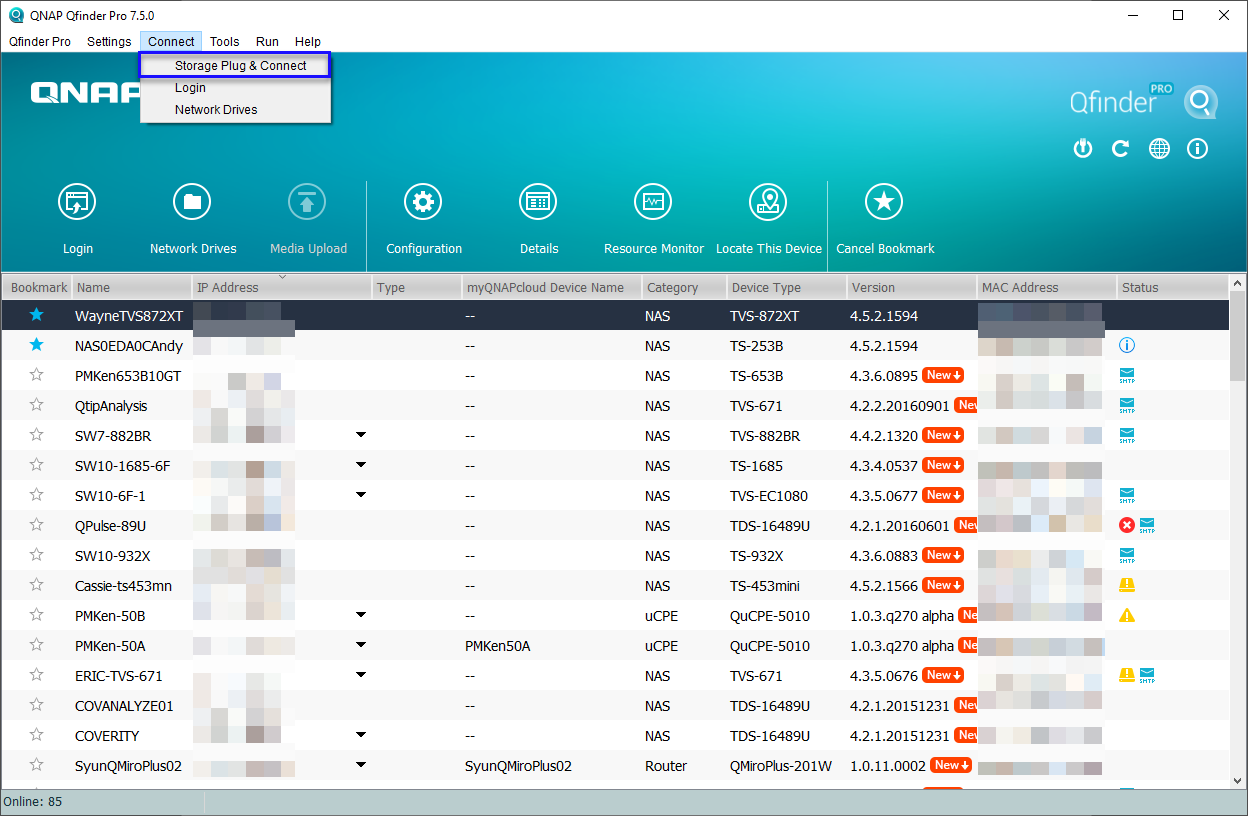
Task: Open the Run menu
Action: 267,42
